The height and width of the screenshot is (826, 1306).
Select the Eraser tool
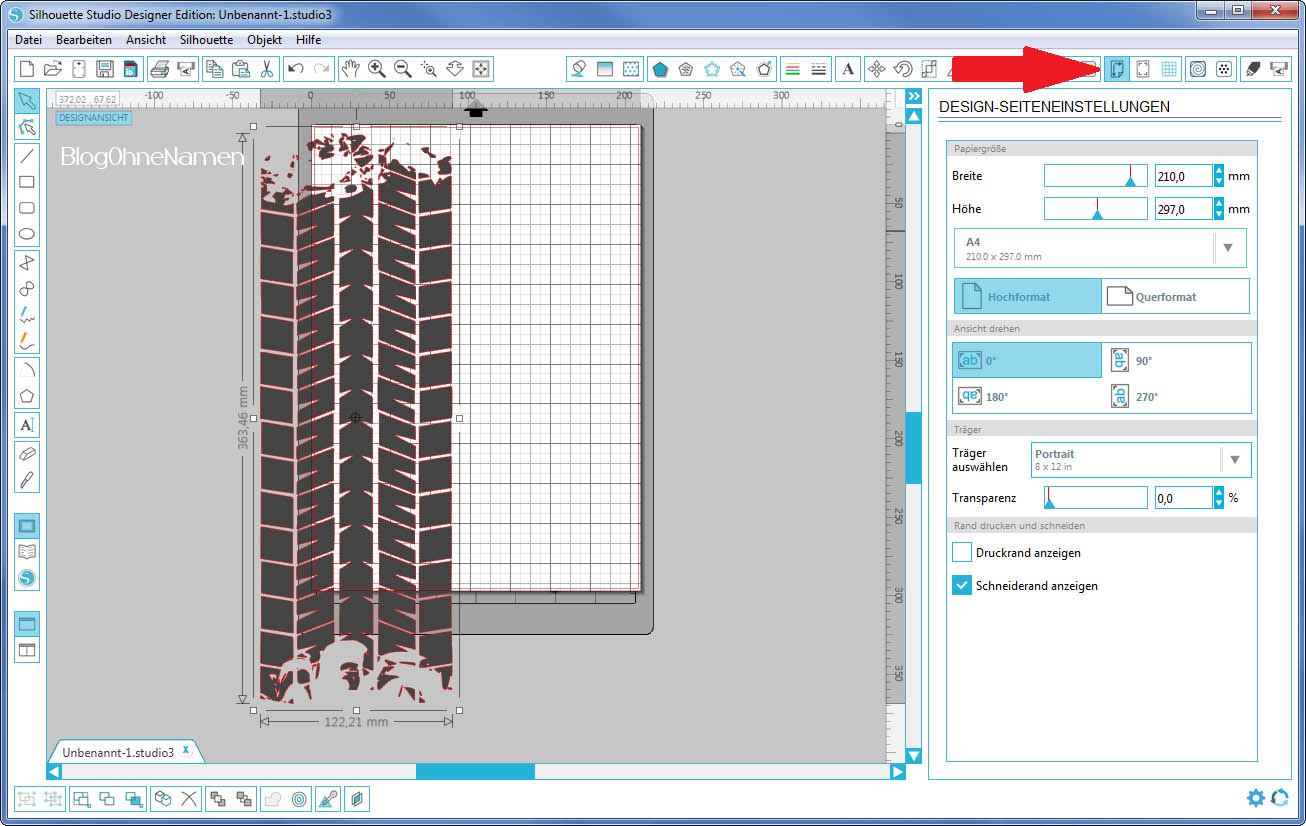(x=27, y=453)
